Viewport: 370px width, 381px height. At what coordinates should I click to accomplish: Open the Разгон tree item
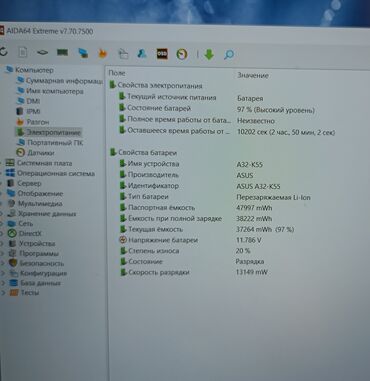coord(33,122)
